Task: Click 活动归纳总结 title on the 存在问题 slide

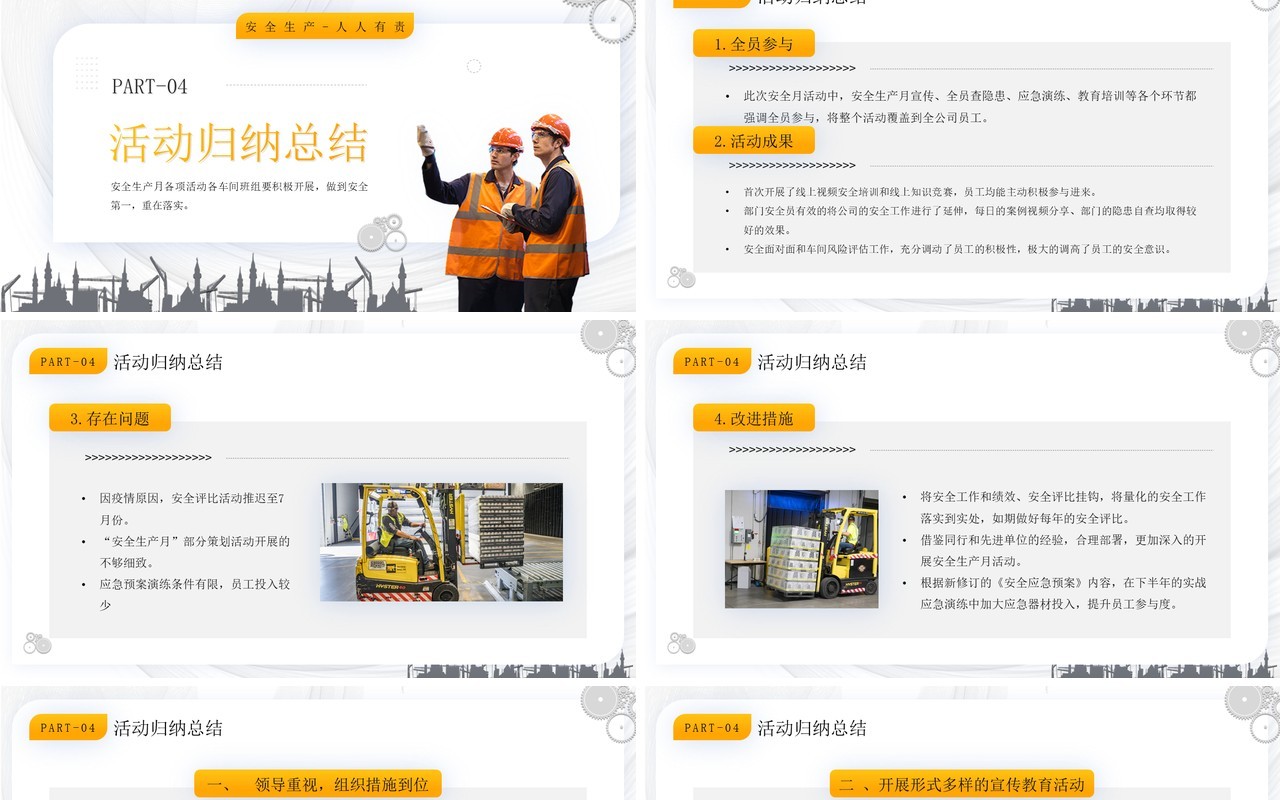Action: coord(168,362)
